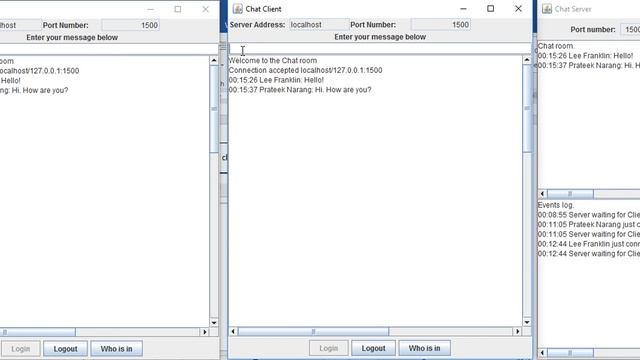Click the 'Welcome to the Chat room' line
The image size is (640, 360).
(273, 60)
